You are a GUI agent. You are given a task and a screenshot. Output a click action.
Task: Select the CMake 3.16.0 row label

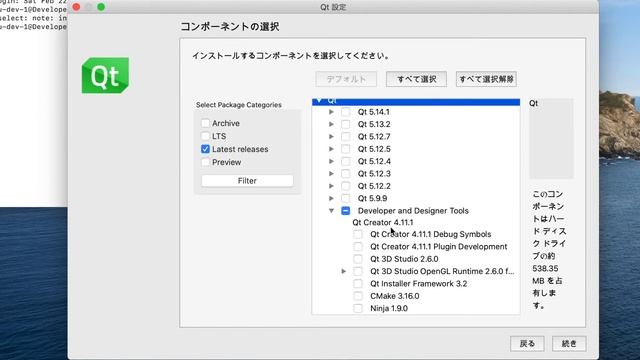[395, 296]
